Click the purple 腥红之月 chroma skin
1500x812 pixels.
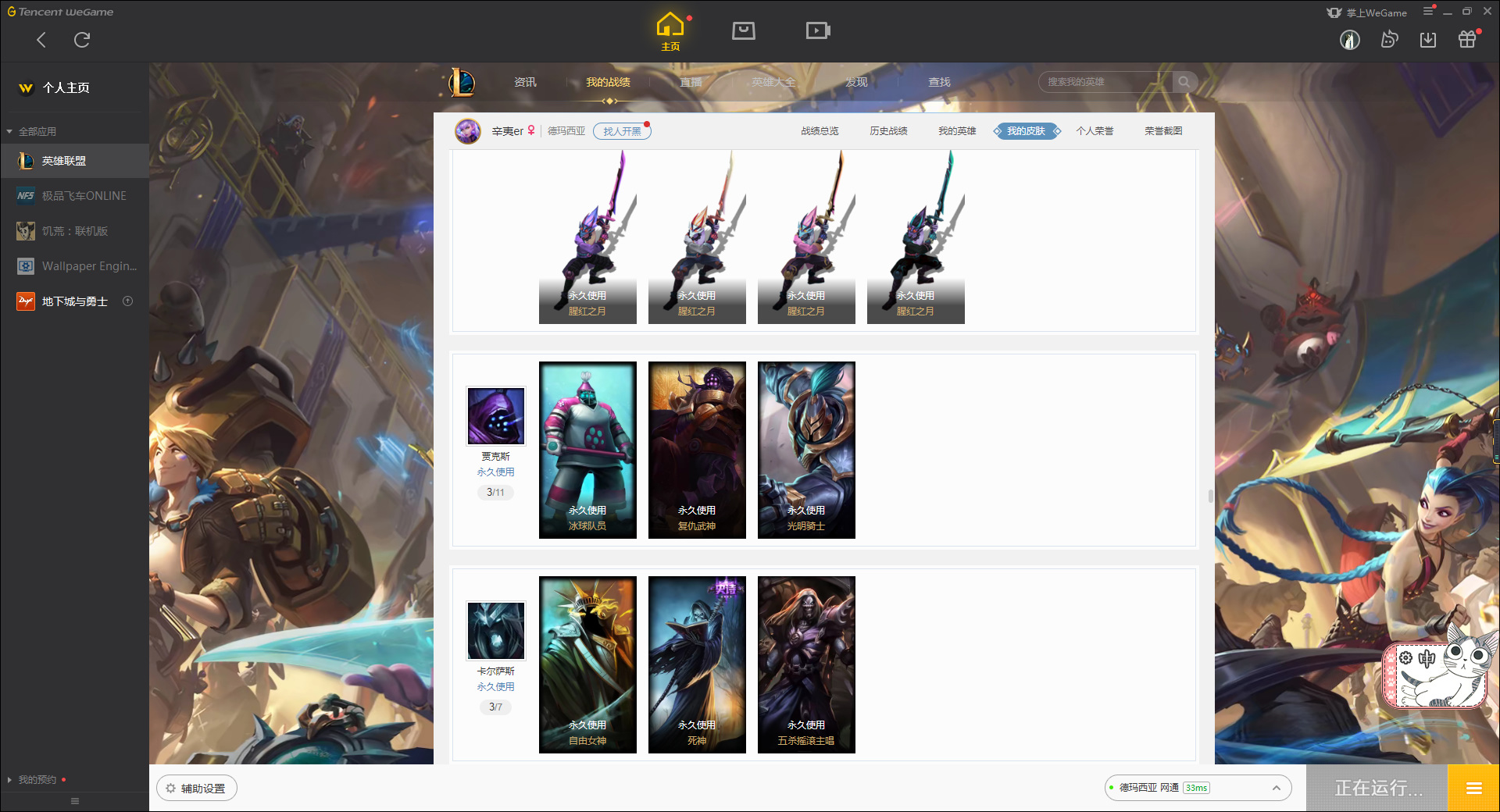587,237
